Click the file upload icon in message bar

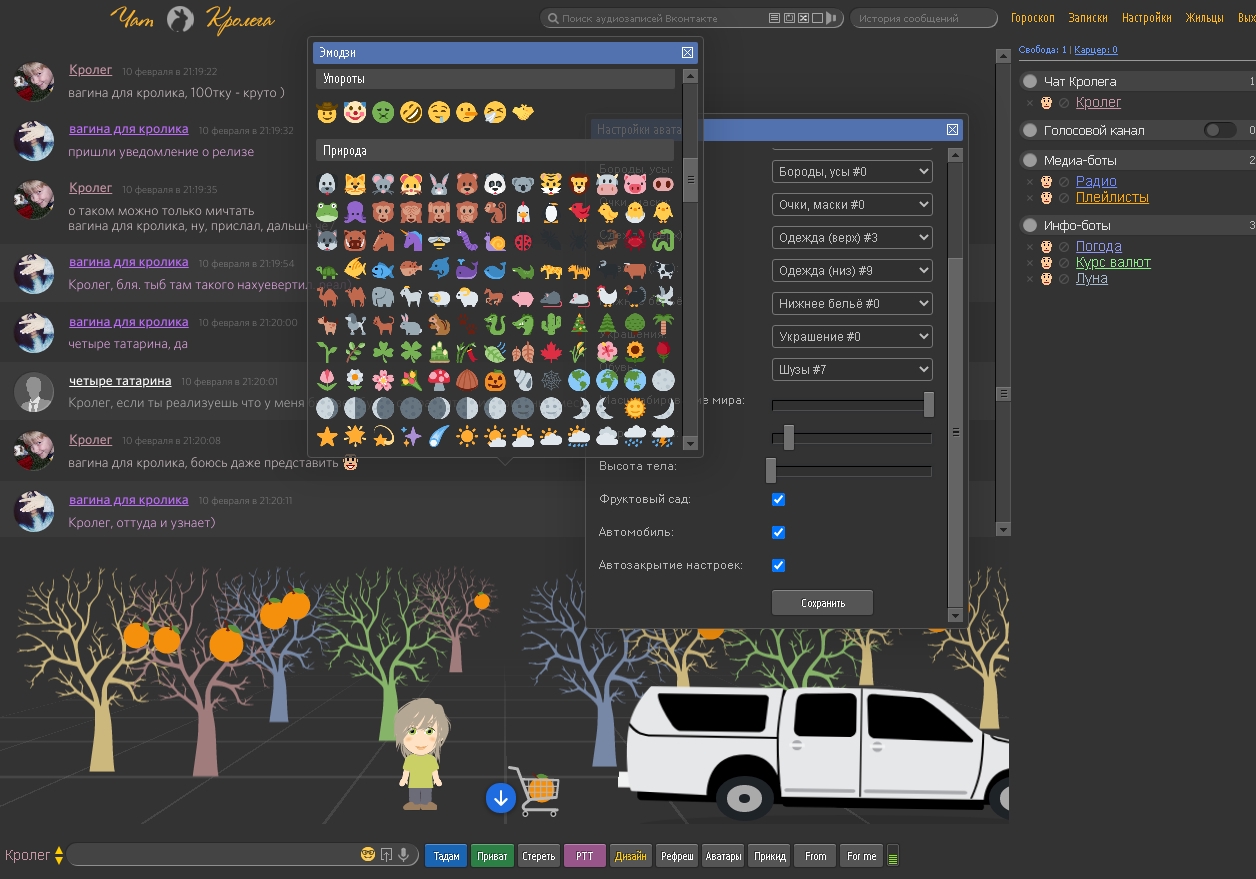coord(386,855)
